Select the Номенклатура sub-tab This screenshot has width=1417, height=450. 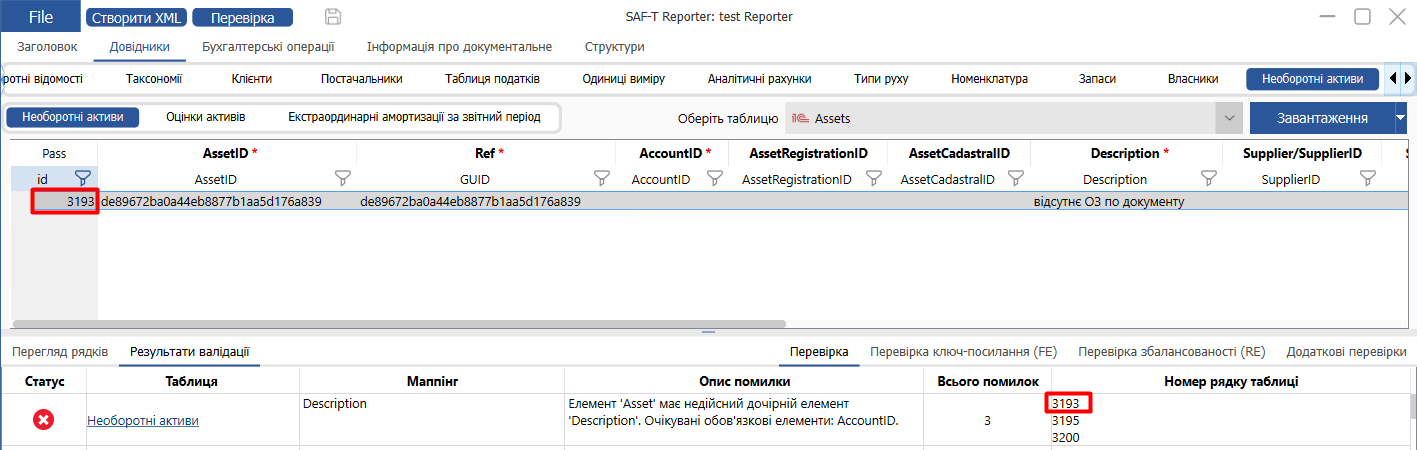click(989, 79)
